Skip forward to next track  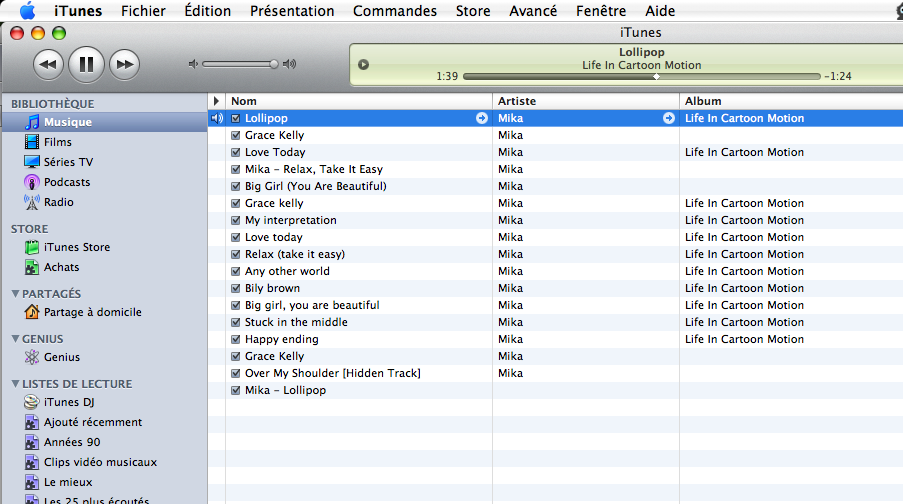coord(124,64)
